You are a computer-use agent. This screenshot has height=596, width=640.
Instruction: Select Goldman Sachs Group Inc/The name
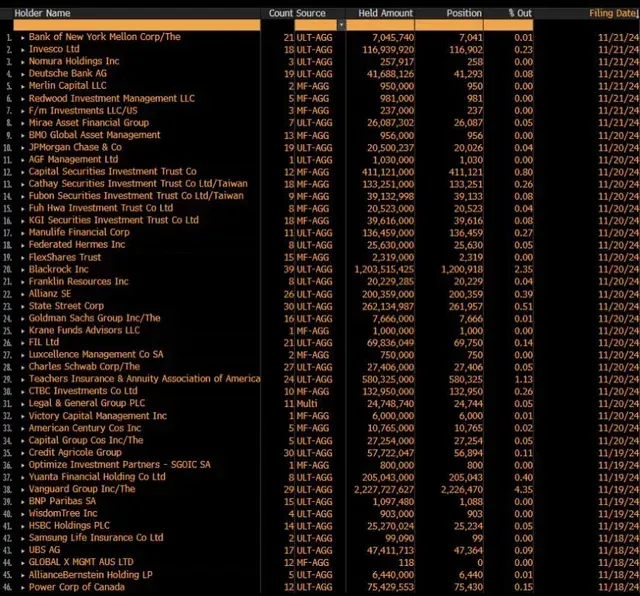coord(94,318)
